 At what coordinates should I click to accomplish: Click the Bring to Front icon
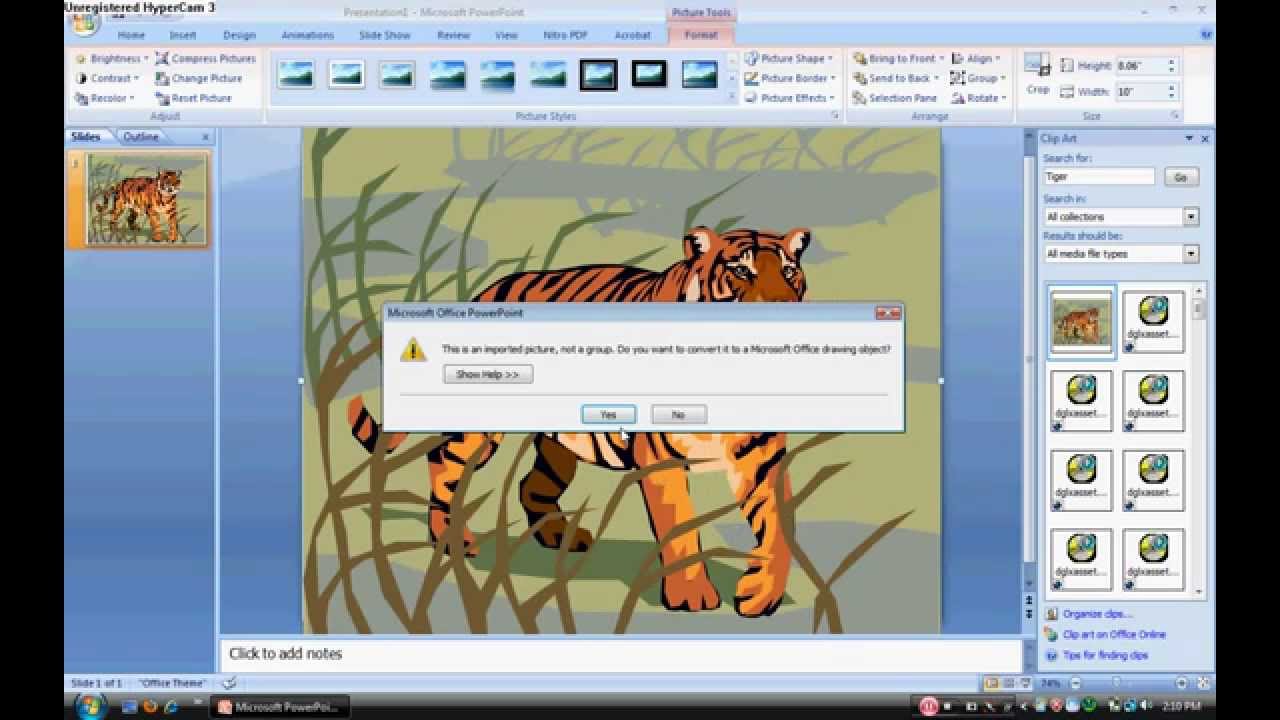(x=860, y=59)
